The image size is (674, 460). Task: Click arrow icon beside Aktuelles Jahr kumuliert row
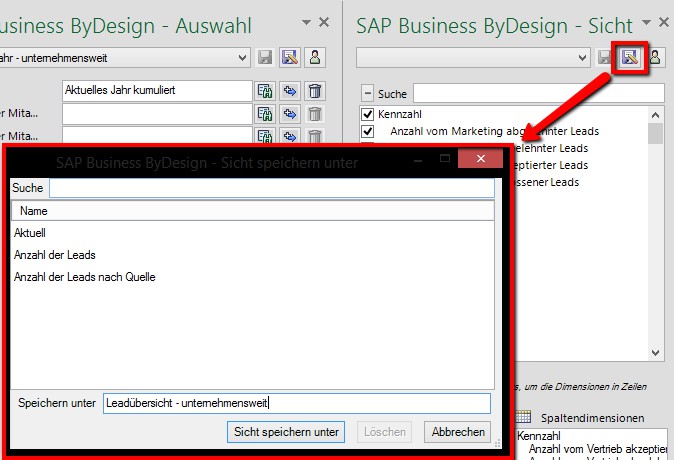point(290,91)
